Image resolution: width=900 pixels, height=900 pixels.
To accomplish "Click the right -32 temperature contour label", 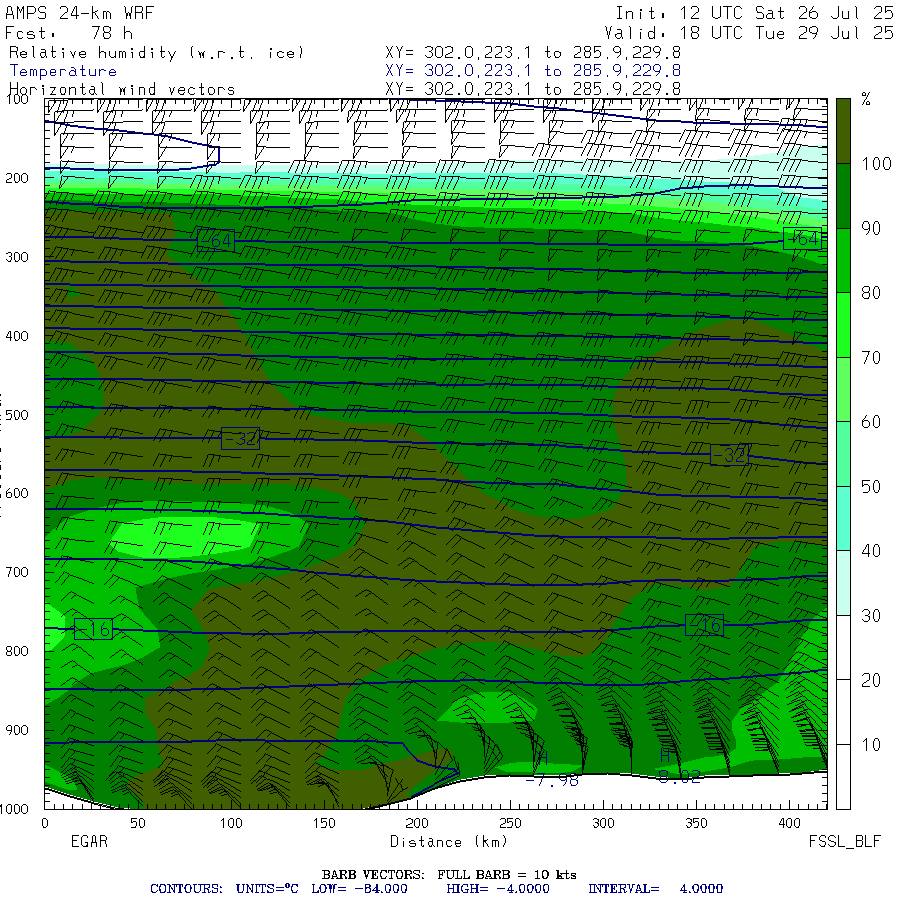I will 730,455.
